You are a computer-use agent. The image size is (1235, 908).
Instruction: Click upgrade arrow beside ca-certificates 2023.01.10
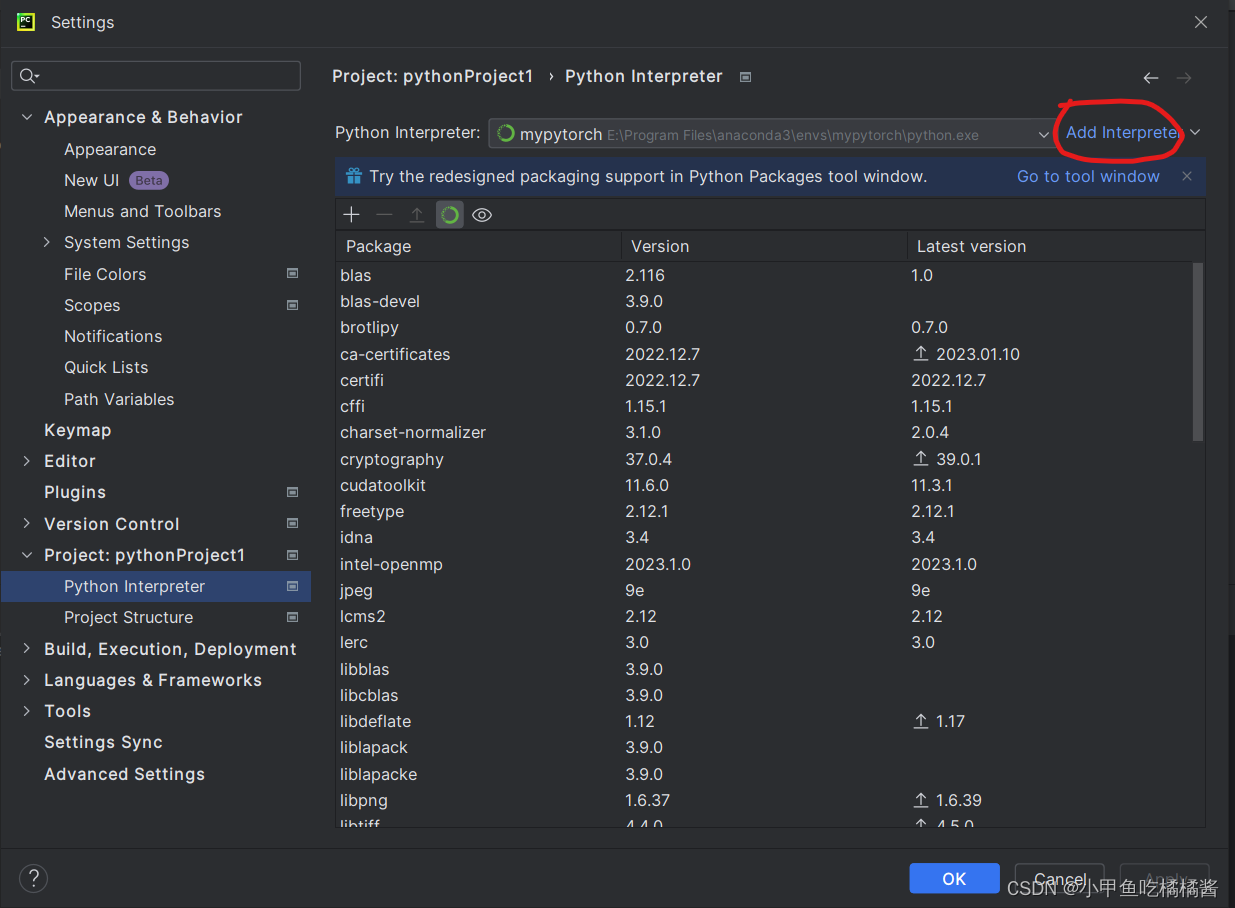(921, 354)
